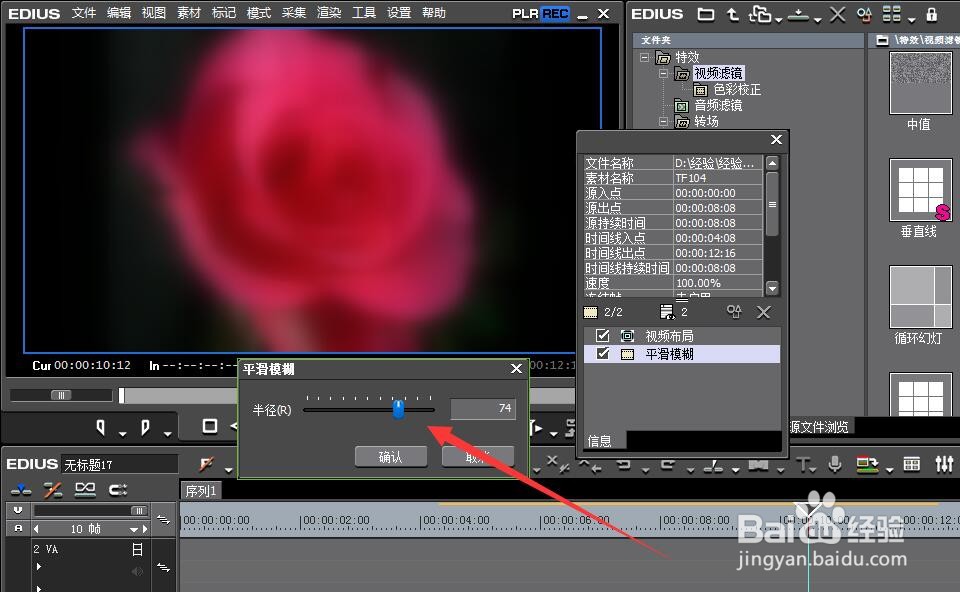Click the Set Out point icon under the player
960x592 pixels.
point(145,427)
